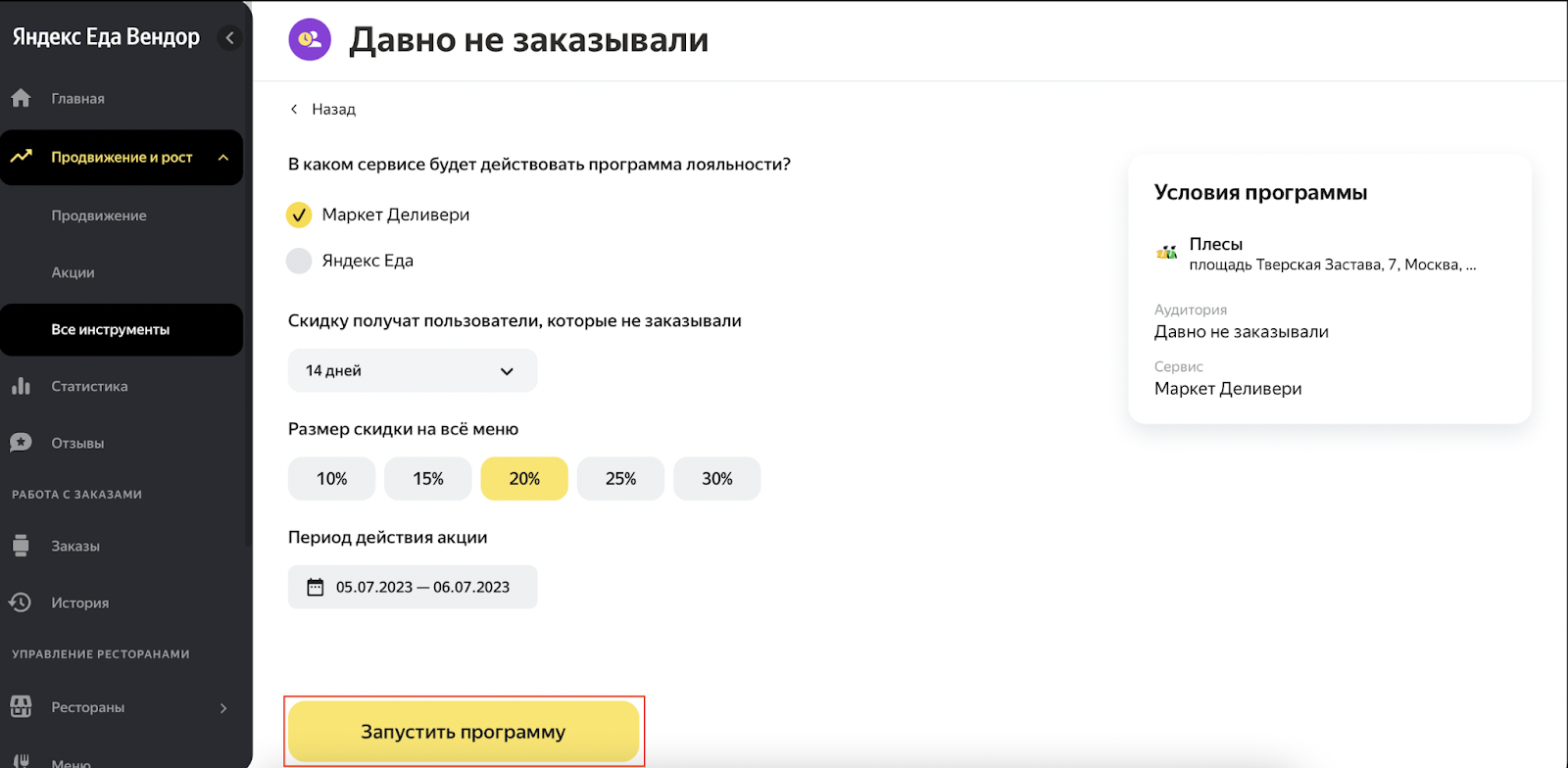Screen dimensions: 1568x768
Task: Open the 14 дней dropdown
Action: click(x=412, y=370)
